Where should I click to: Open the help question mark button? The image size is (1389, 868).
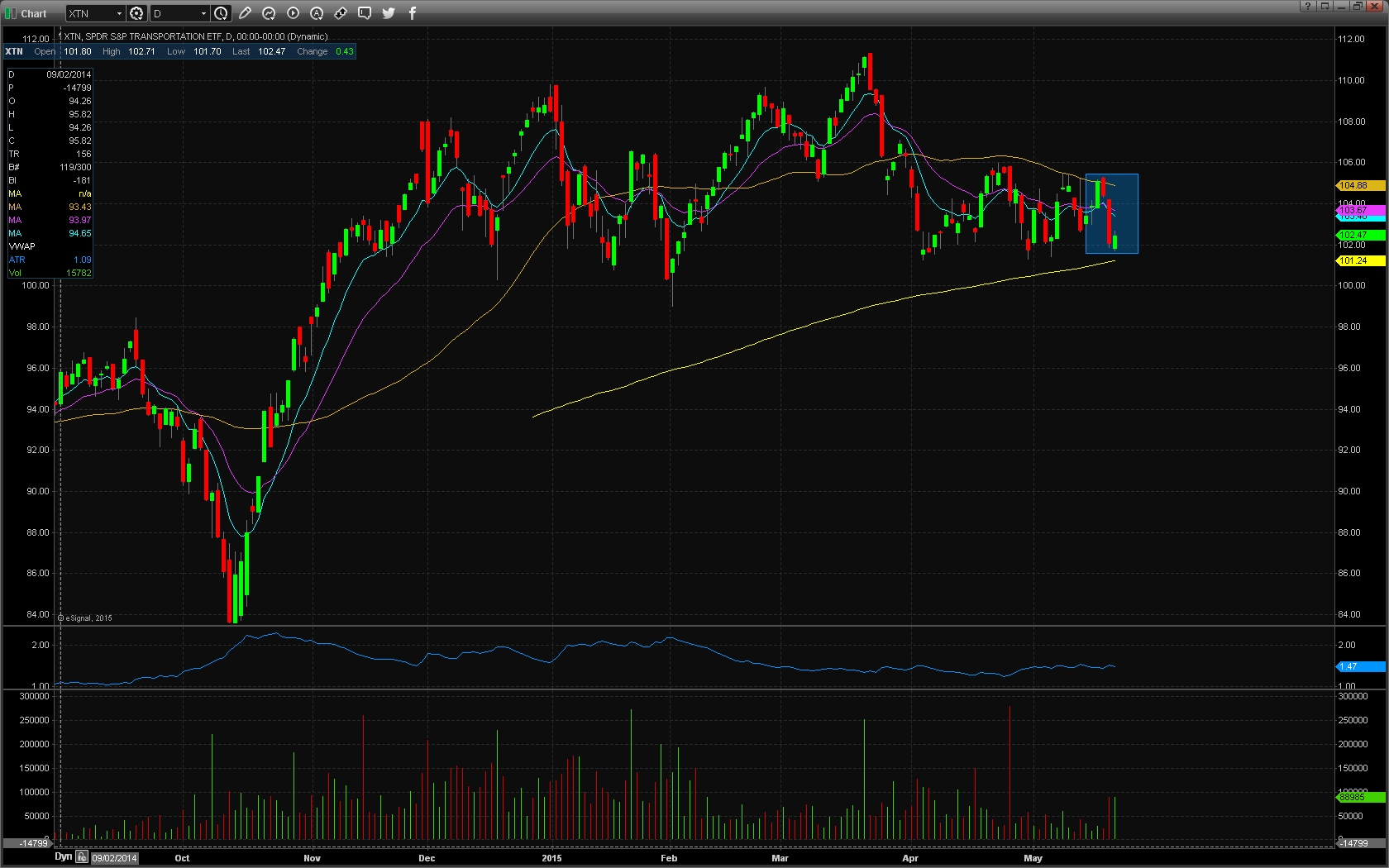[1307, 7]
